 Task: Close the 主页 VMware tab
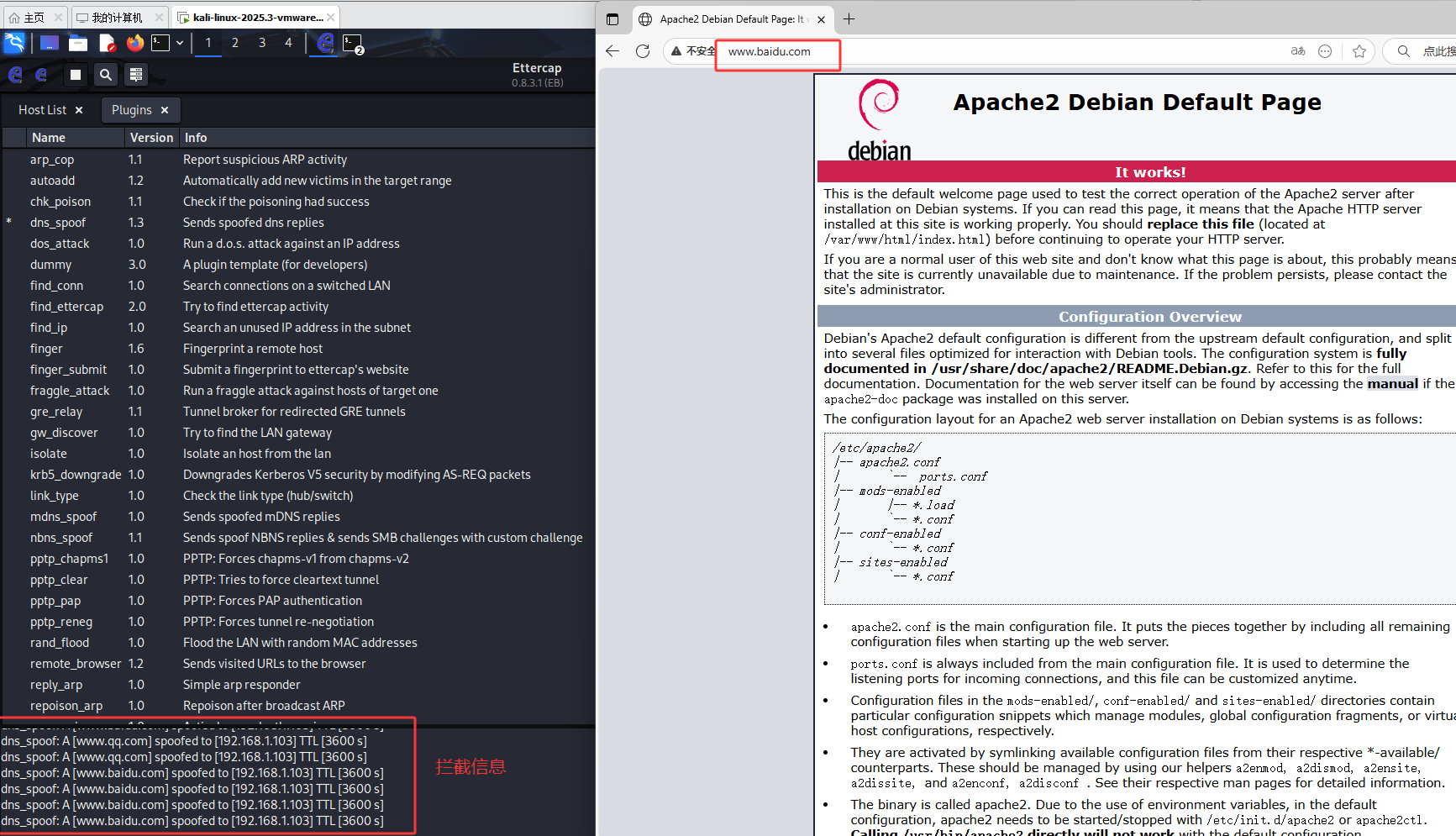click(x=58, y=17)
